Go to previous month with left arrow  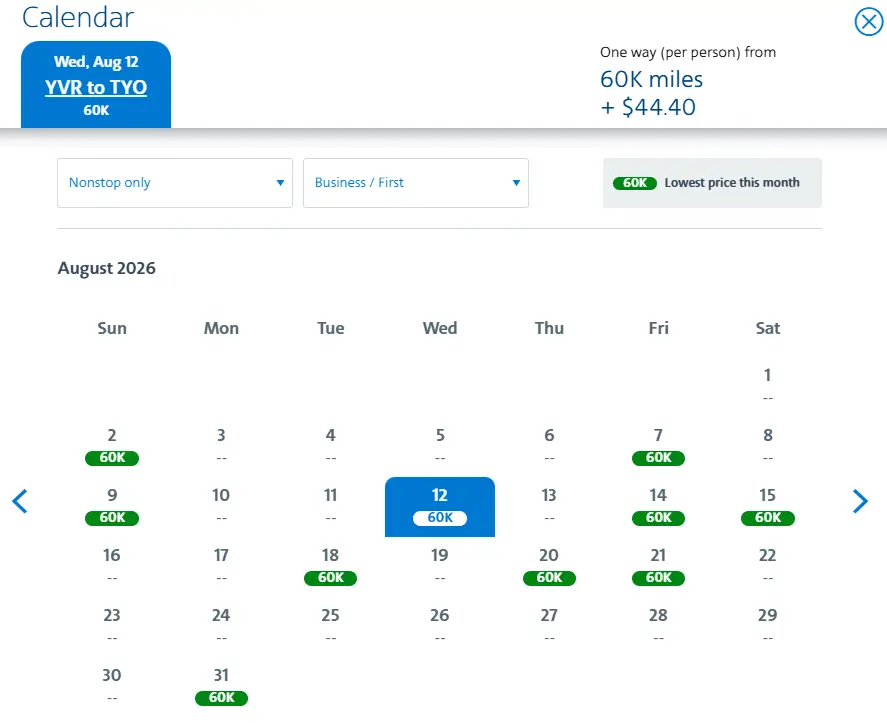coord(19,501)
